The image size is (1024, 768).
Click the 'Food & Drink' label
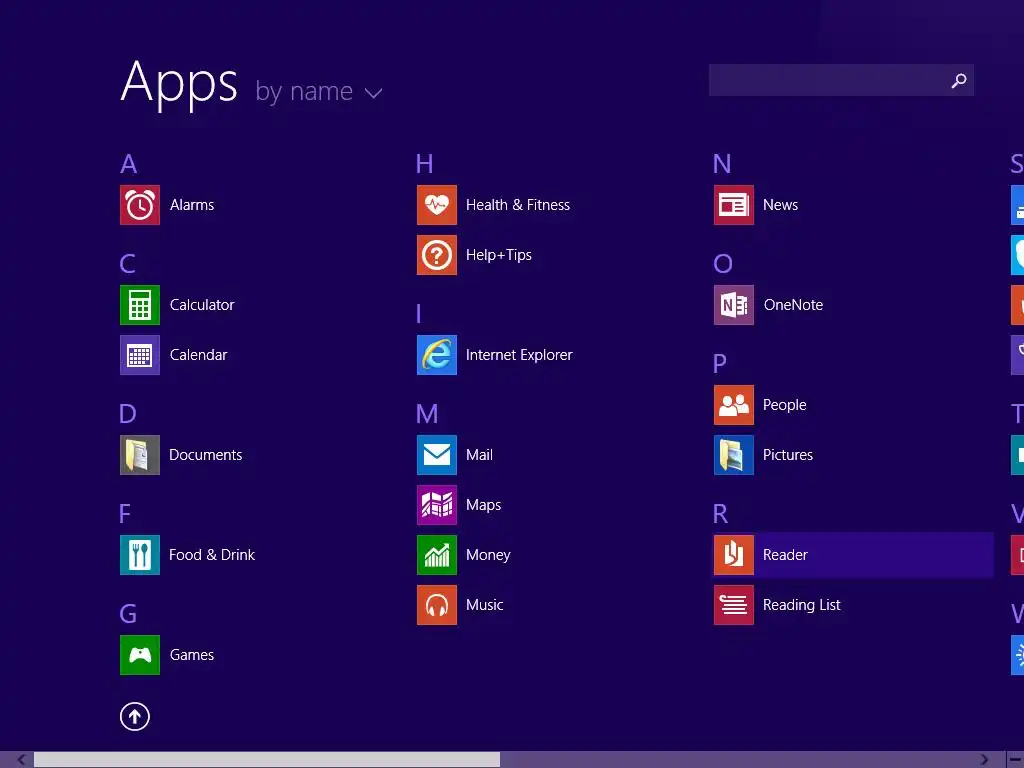tap(212, 555)
